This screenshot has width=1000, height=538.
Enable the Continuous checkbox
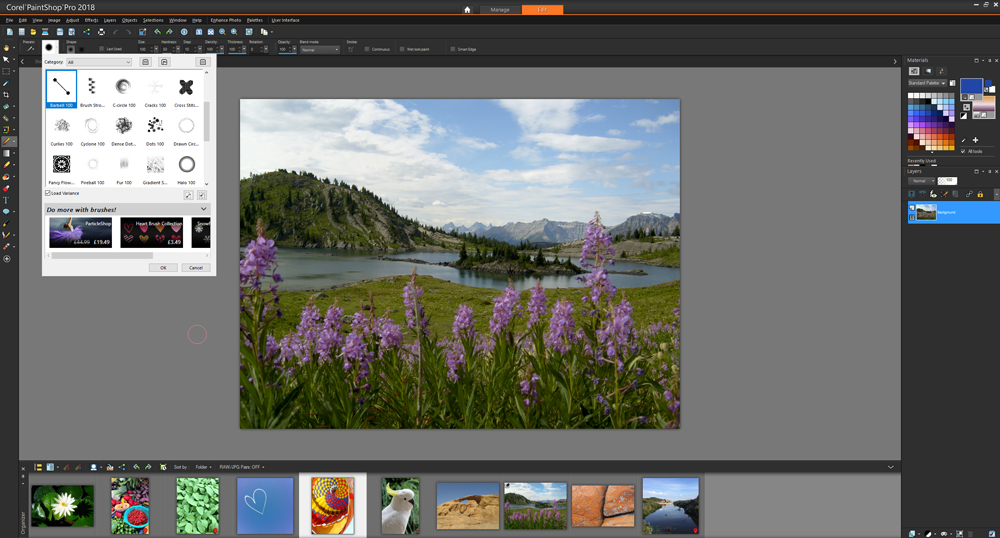pyautogui.click(x=367, y=49)
